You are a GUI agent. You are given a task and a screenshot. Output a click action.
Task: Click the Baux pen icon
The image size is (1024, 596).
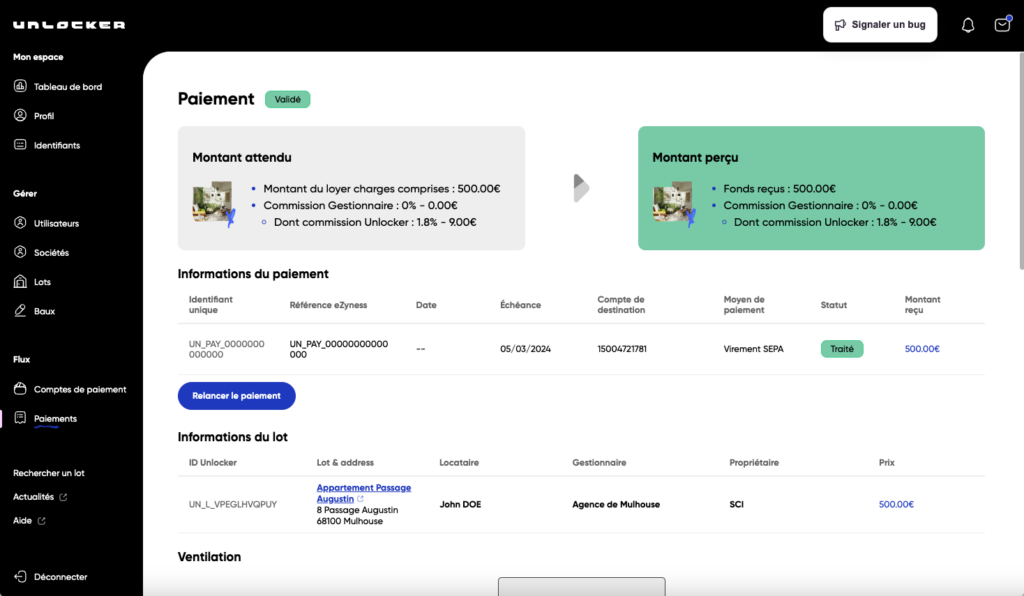pos(20,311)
